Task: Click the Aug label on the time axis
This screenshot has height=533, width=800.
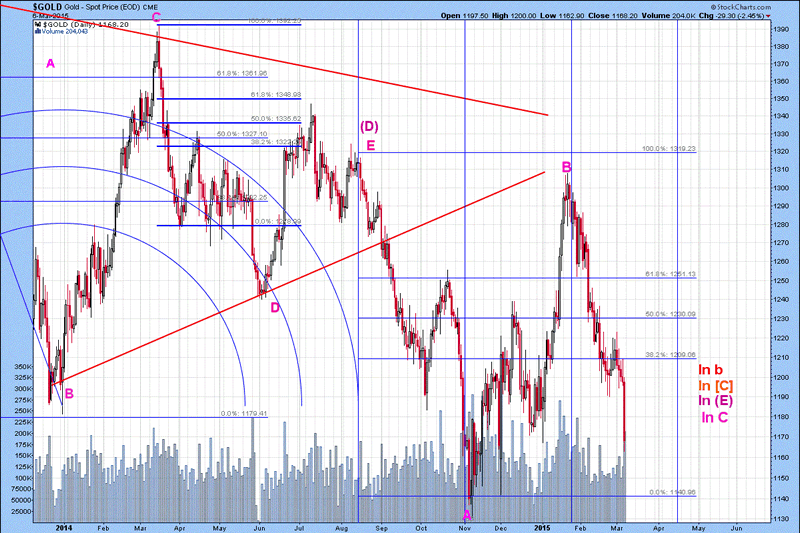Action: coord(342,528)
